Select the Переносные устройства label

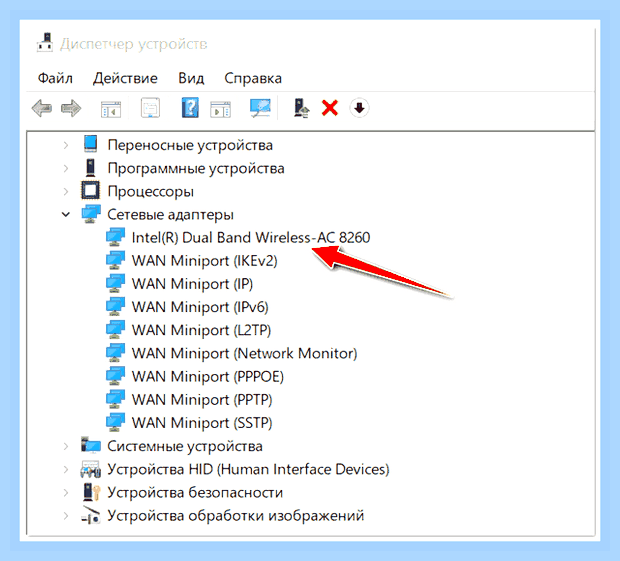(190, 145)
